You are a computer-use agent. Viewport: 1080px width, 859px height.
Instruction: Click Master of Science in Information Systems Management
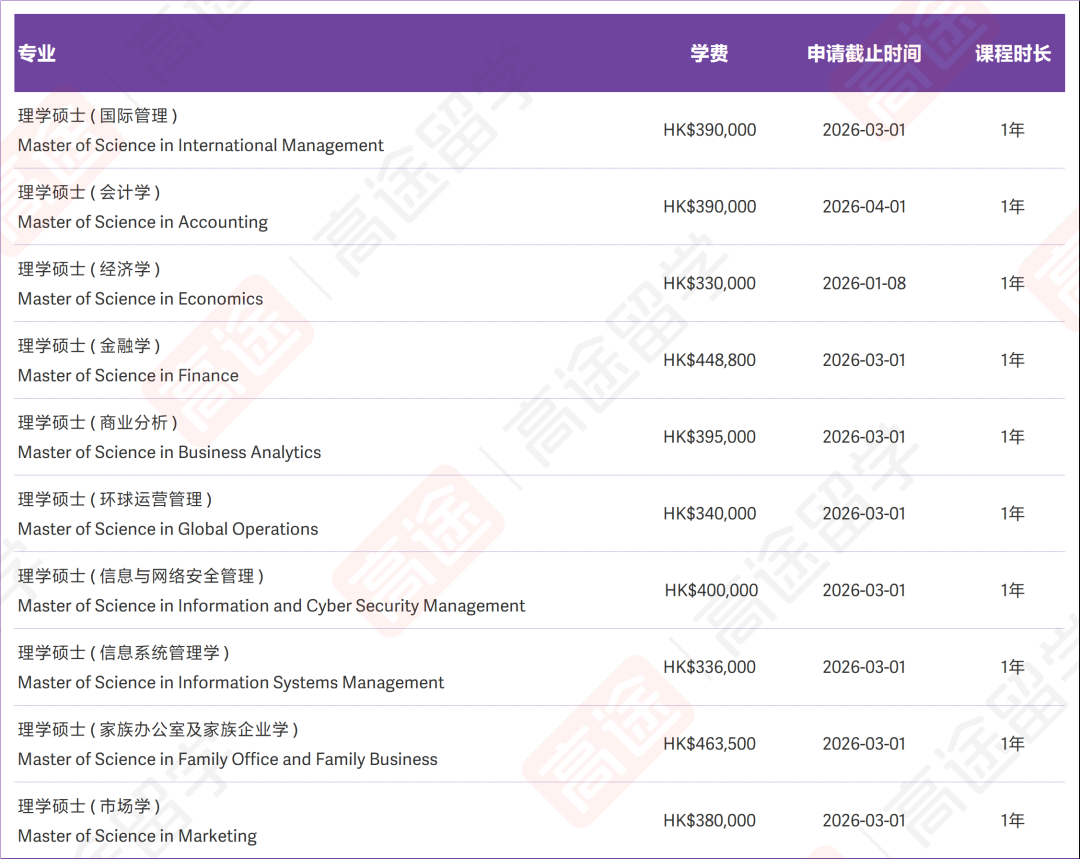[x=231, y=682]
